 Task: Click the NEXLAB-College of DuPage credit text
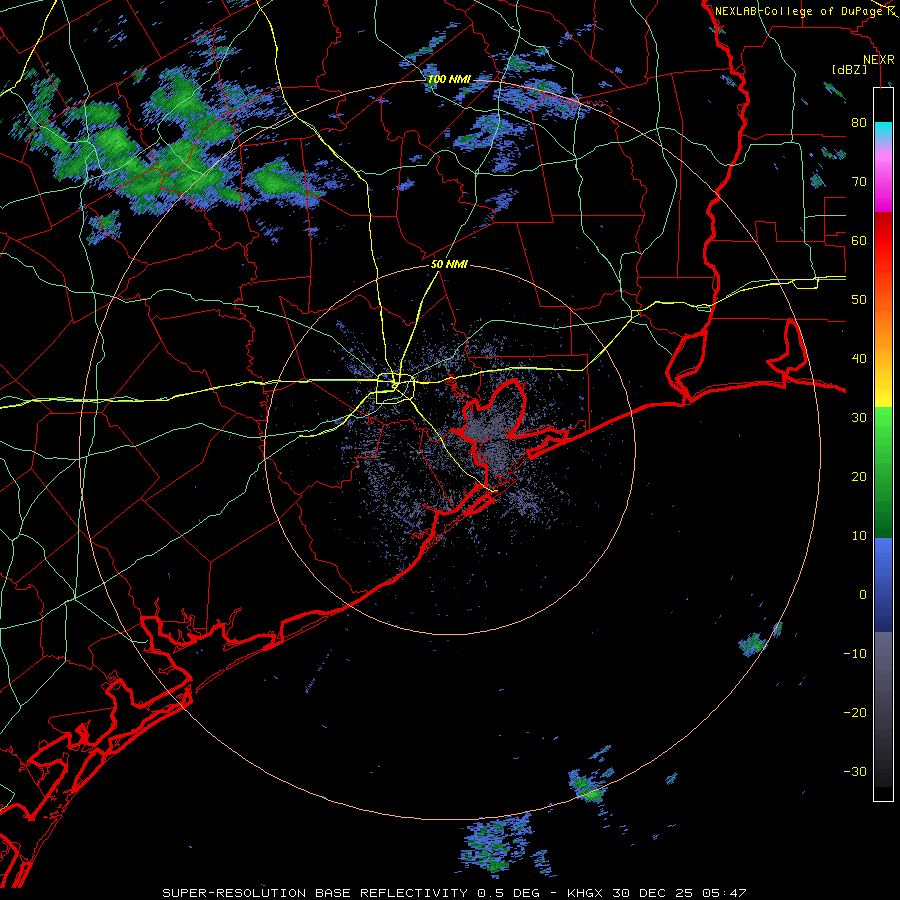pyautogui.click(x=800, y=11)
